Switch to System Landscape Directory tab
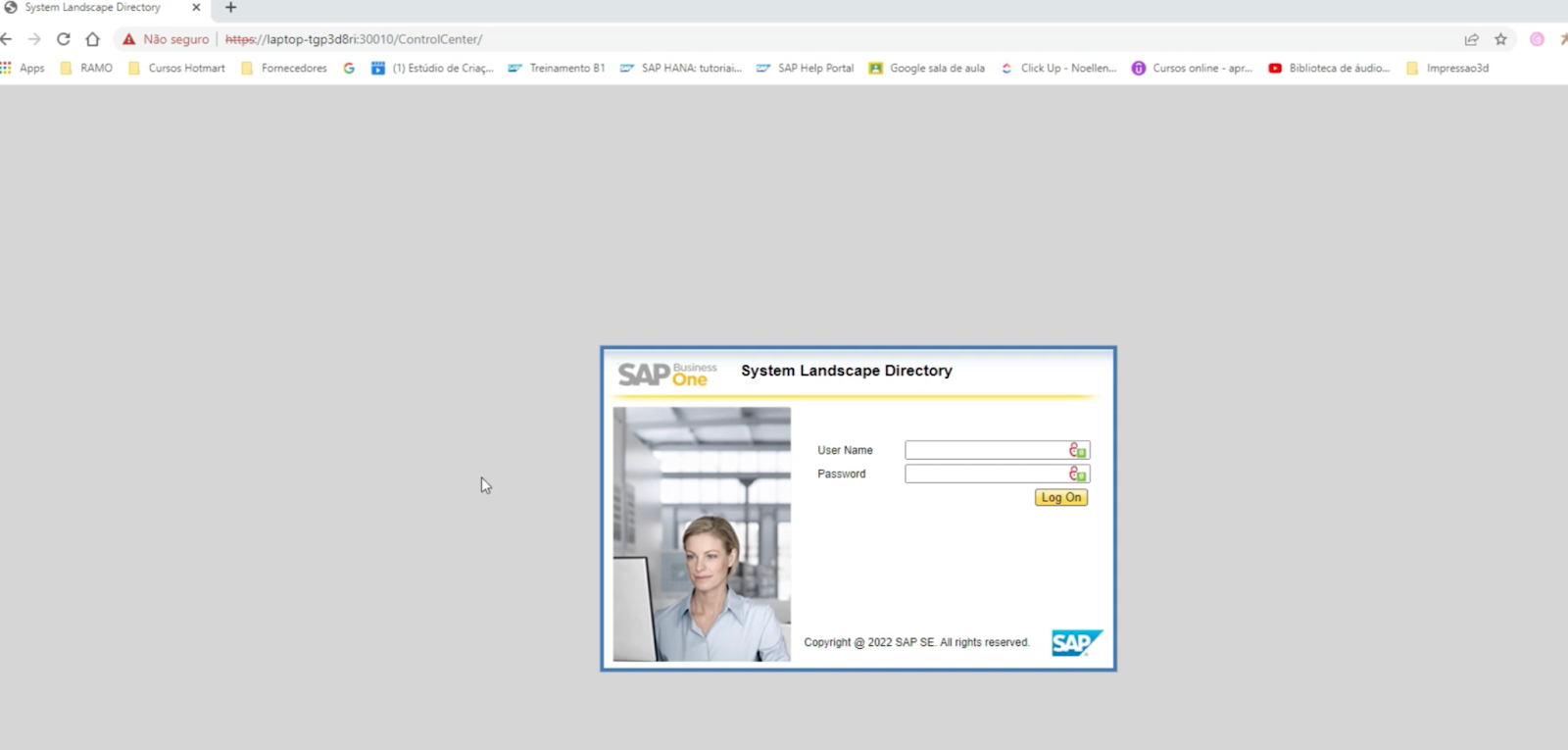 (x=93, y=8)
